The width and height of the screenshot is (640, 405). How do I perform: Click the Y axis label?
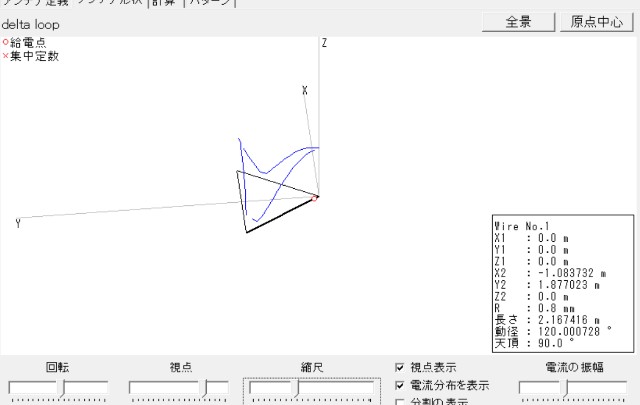point(18,223)
